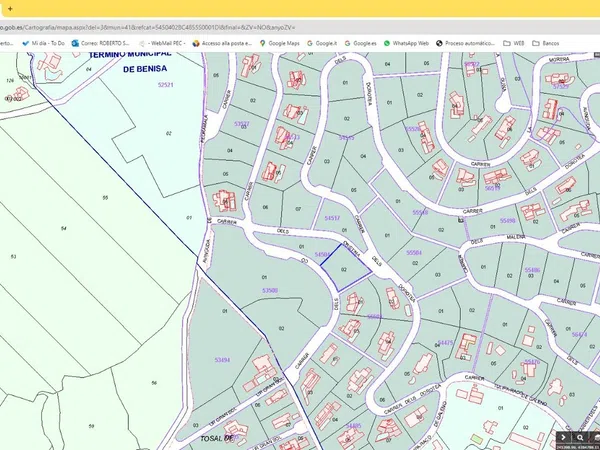Click the block number 52521 label
Screen dimensions: 600x450
(165, 85)
